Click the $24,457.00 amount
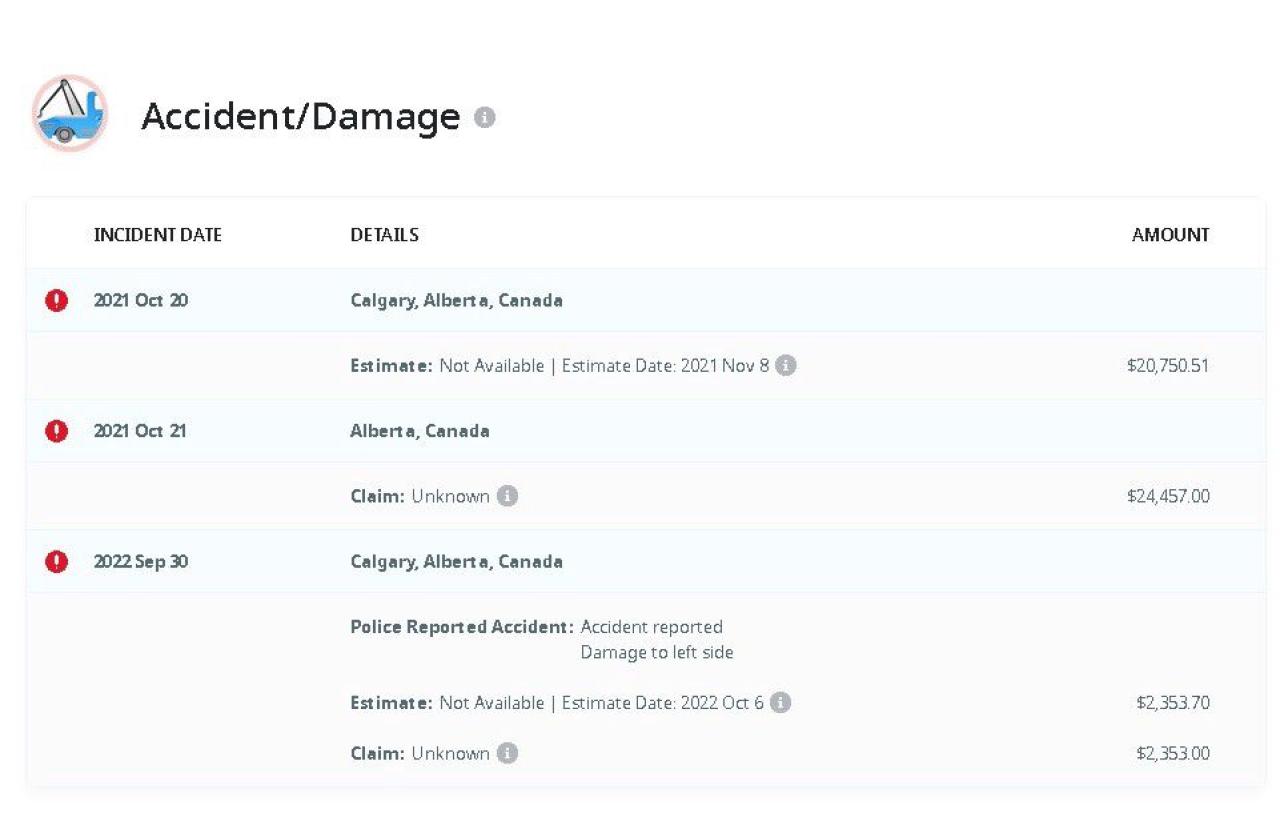The width and height of the screenshot is (1280, 813). click(x=1168, y=496)
